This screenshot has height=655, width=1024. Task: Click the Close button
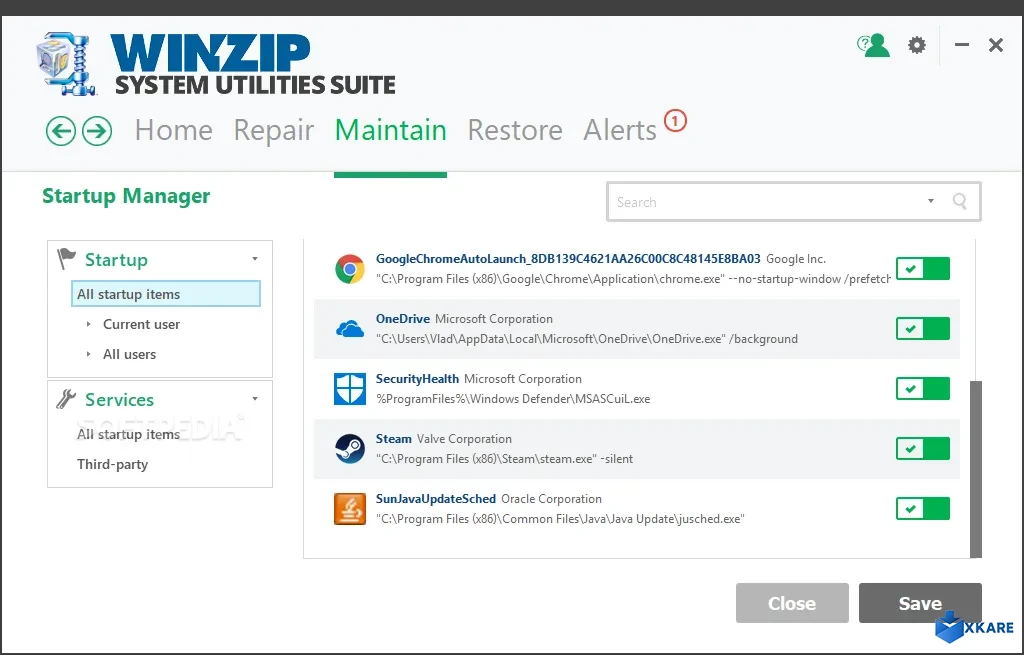coord(792,603)
